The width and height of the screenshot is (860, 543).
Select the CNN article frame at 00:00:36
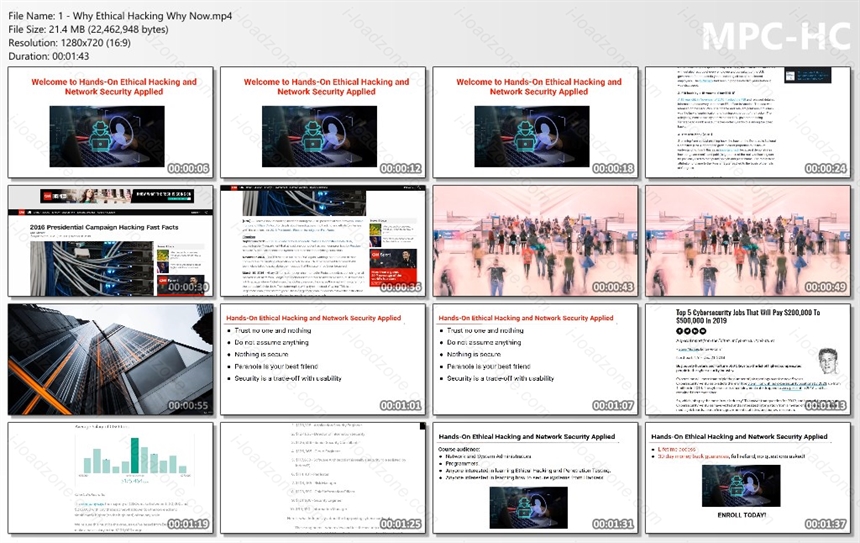(323, 241)
